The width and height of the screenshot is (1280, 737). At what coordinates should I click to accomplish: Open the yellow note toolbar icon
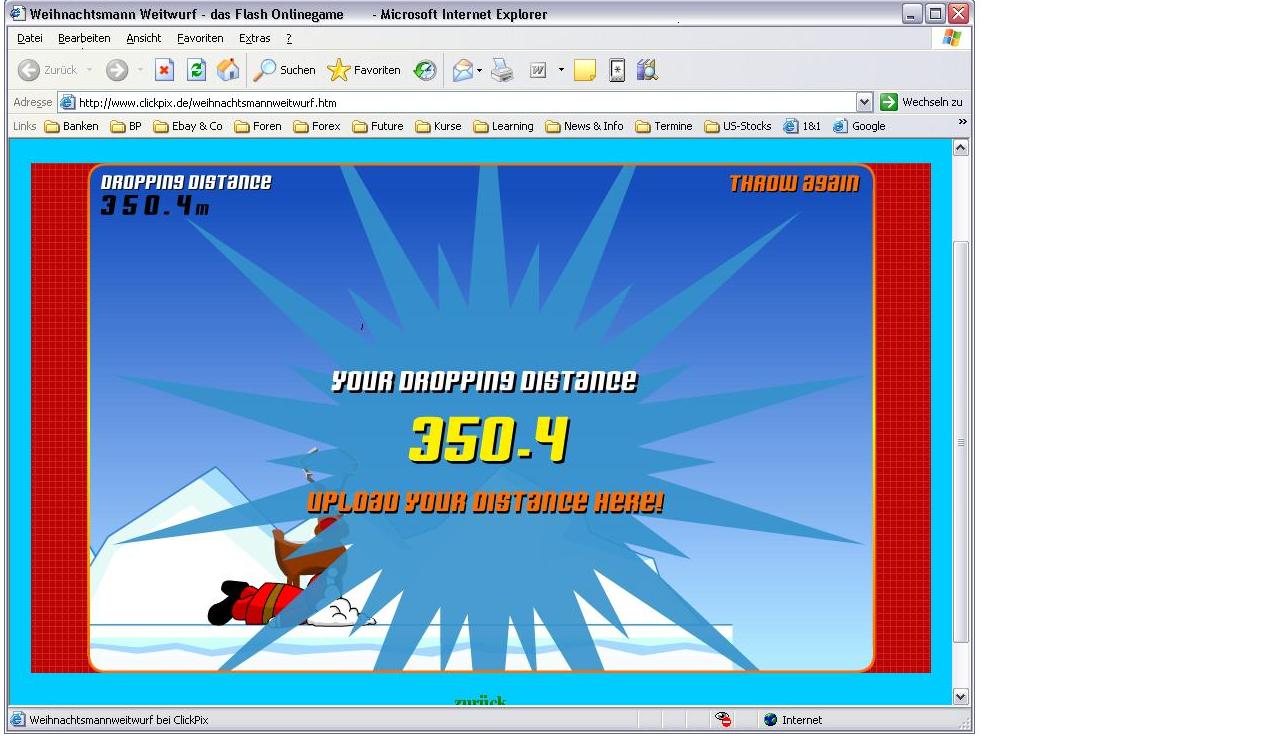coord(585,70)
